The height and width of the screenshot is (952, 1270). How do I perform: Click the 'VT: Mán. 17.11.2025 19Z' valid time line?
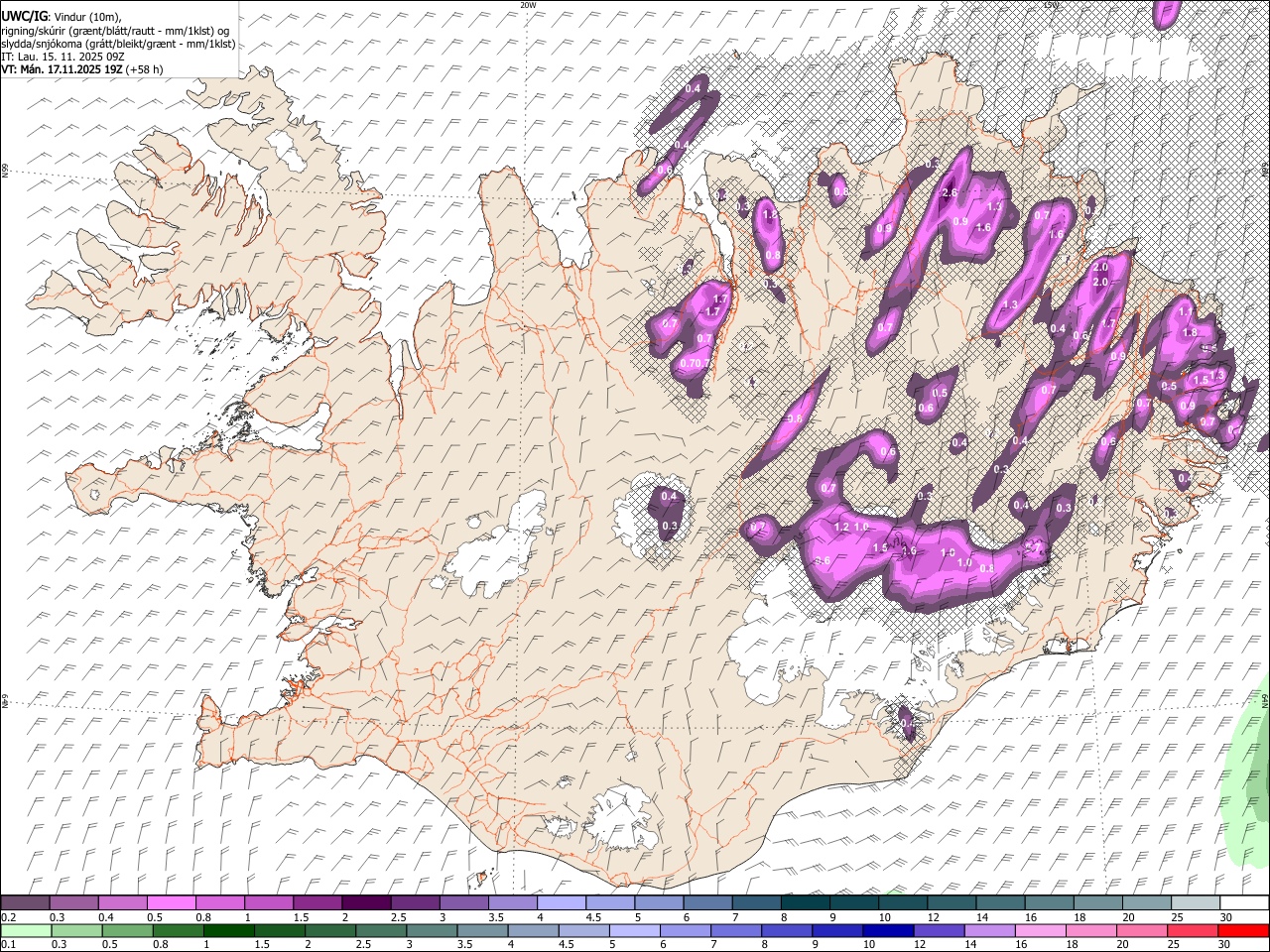62,69
